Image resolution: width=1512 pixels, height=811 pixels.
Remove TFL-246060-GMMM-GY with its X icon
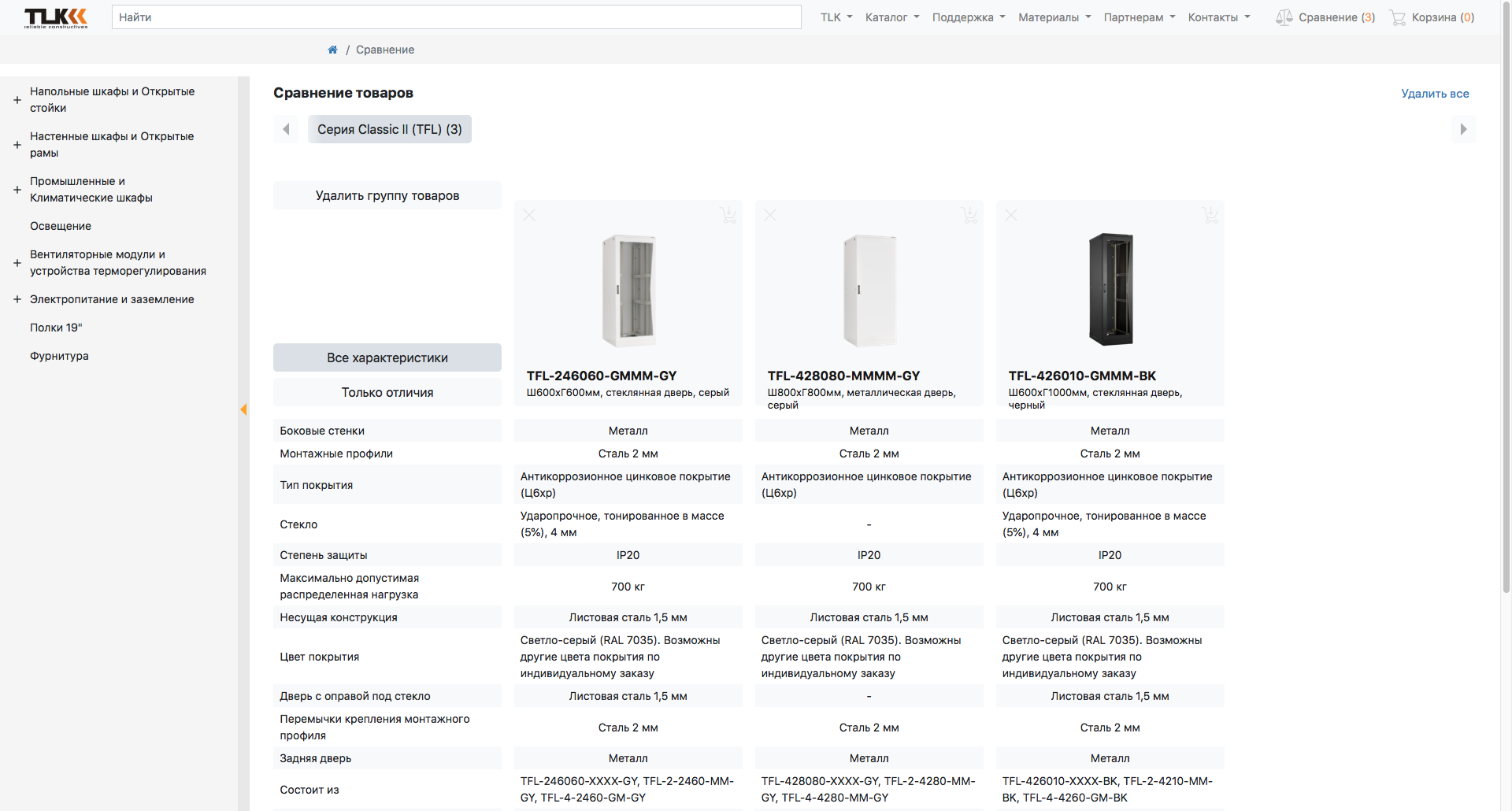click(x=529, y=215)
